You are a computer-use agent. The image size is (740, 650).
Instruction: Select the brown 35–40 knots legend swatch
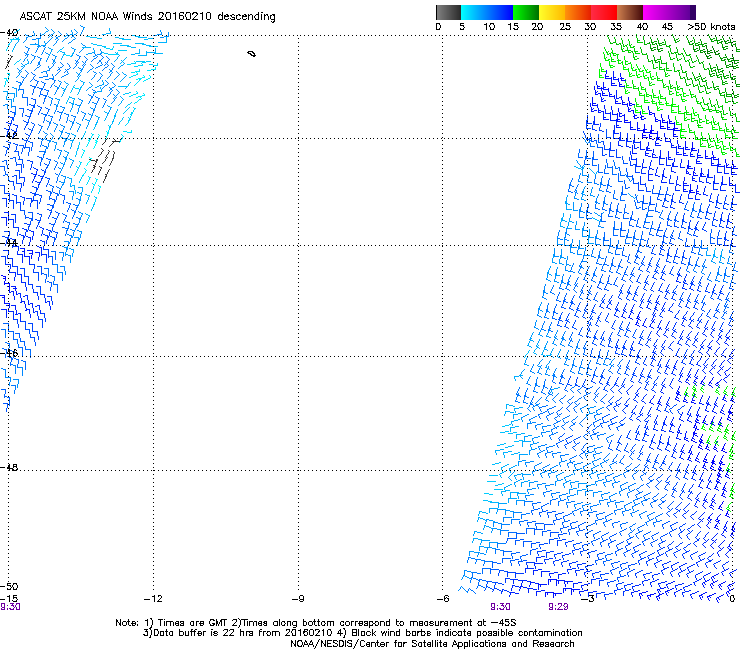point(630,12)
